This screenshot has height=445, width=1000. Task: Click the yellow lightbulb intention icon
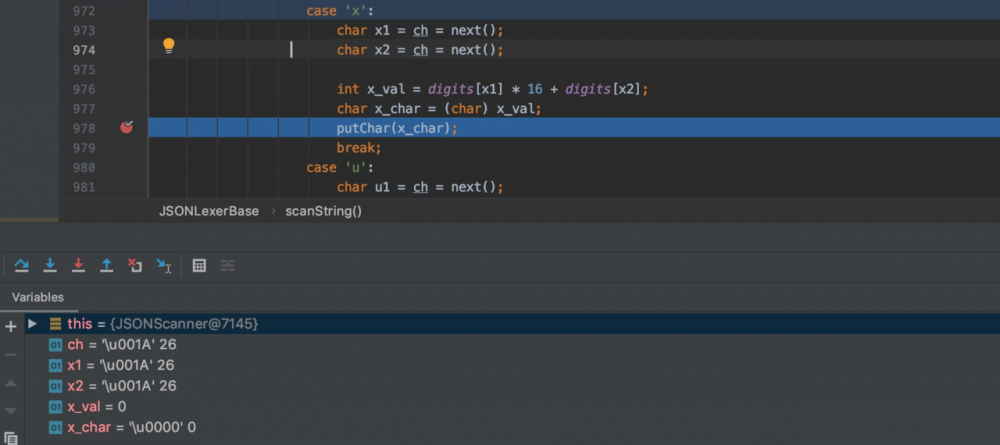(x=168, y=45)
